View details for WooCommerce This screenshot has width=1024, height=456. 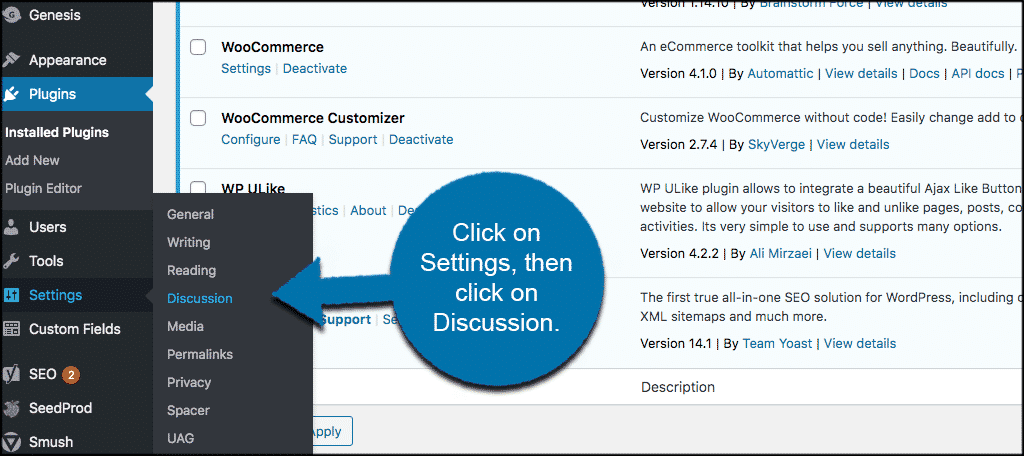coord(861,74)
